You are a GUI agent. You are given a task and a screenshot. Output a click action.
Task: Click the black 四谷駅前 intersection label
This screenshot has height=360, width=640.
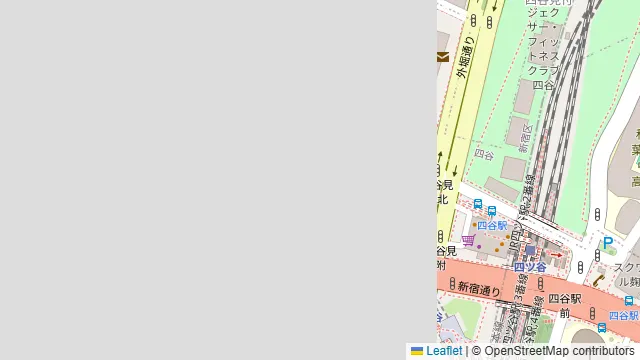pyautogui.click(x=565, y=306)
